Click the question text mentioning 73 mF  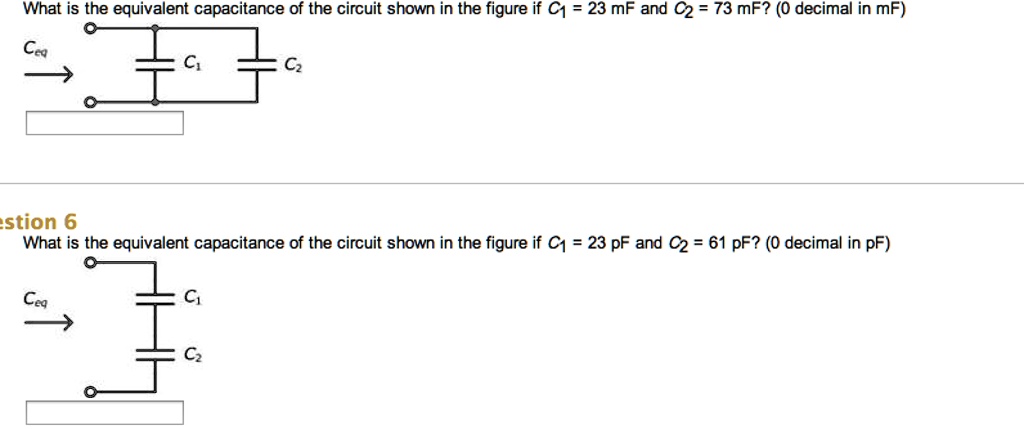463,12
